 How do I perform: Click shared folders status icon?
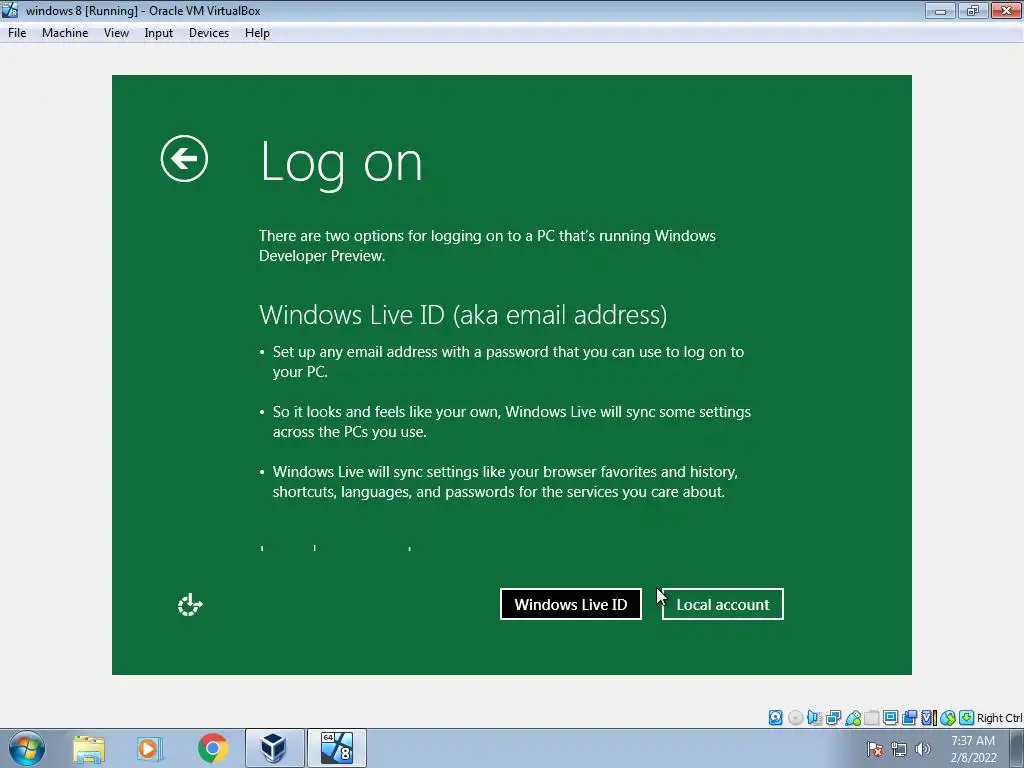tap(872, 718)
